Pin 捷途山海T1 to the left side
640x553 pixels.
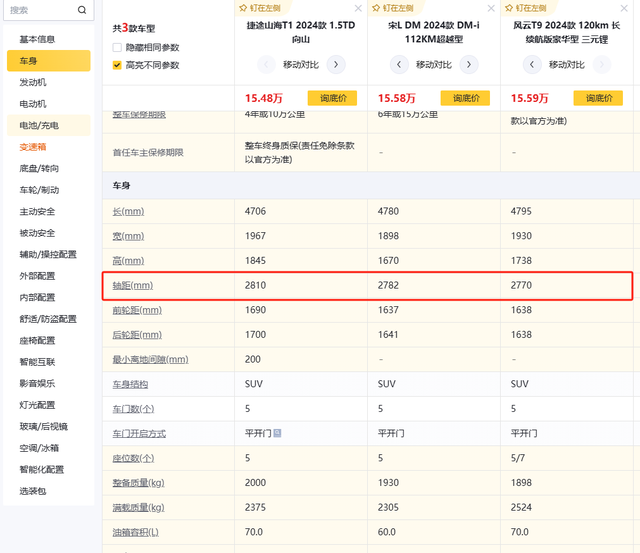pyautogui.click(x=260, y=8)
